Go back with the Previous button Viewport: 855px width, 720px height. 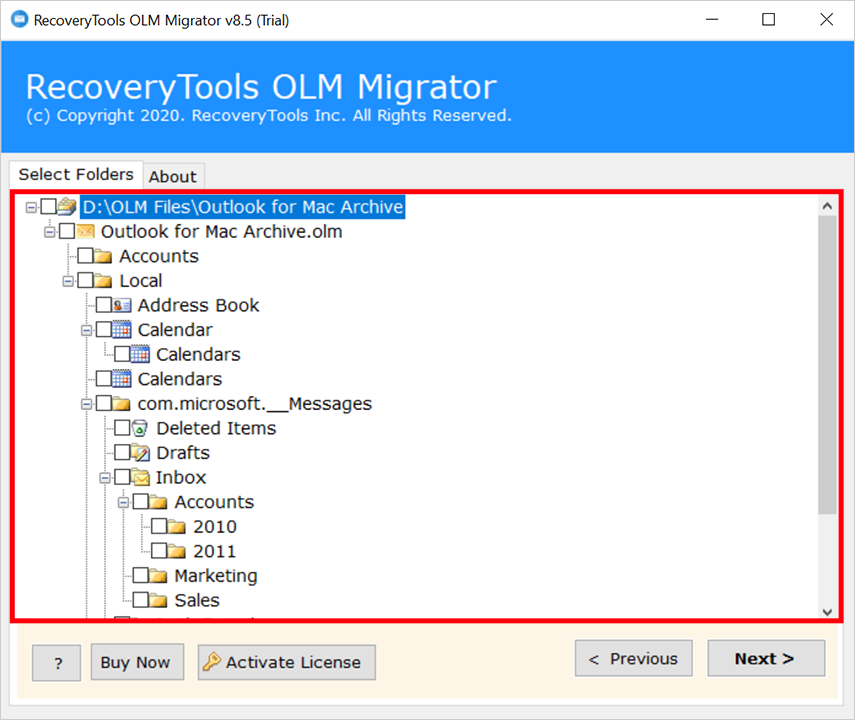[634, 658]
